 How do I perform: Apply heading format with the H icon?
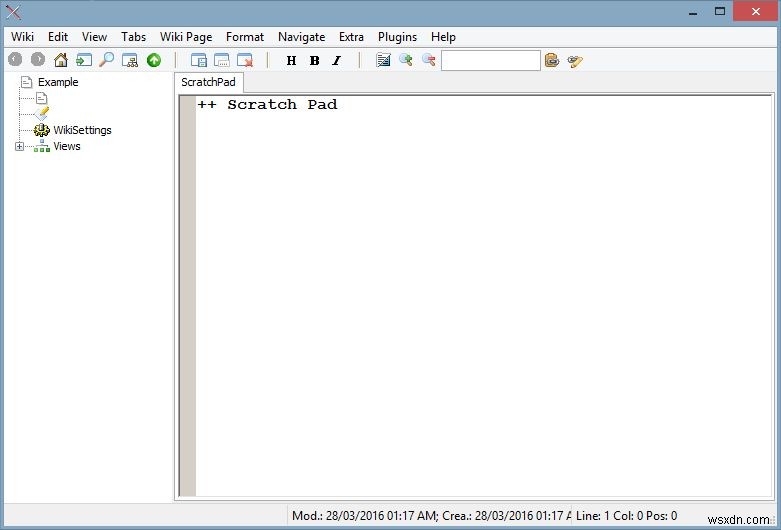point(291,60)
